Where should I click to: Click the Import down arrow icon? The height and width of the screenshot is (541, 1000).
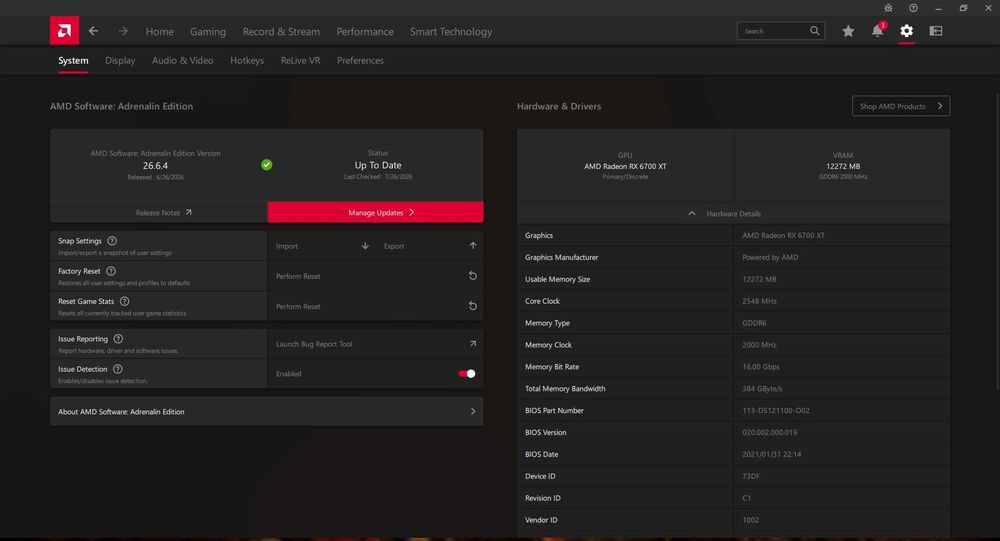pyautogui.click(x=365, y=246)
